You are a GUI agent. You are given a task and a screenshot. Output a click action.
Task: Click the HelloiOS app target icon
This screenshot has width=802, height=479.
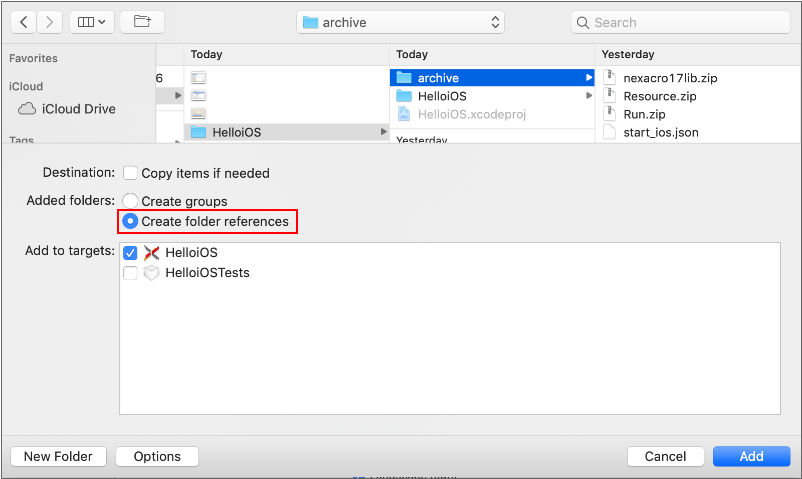pos(152,253)
